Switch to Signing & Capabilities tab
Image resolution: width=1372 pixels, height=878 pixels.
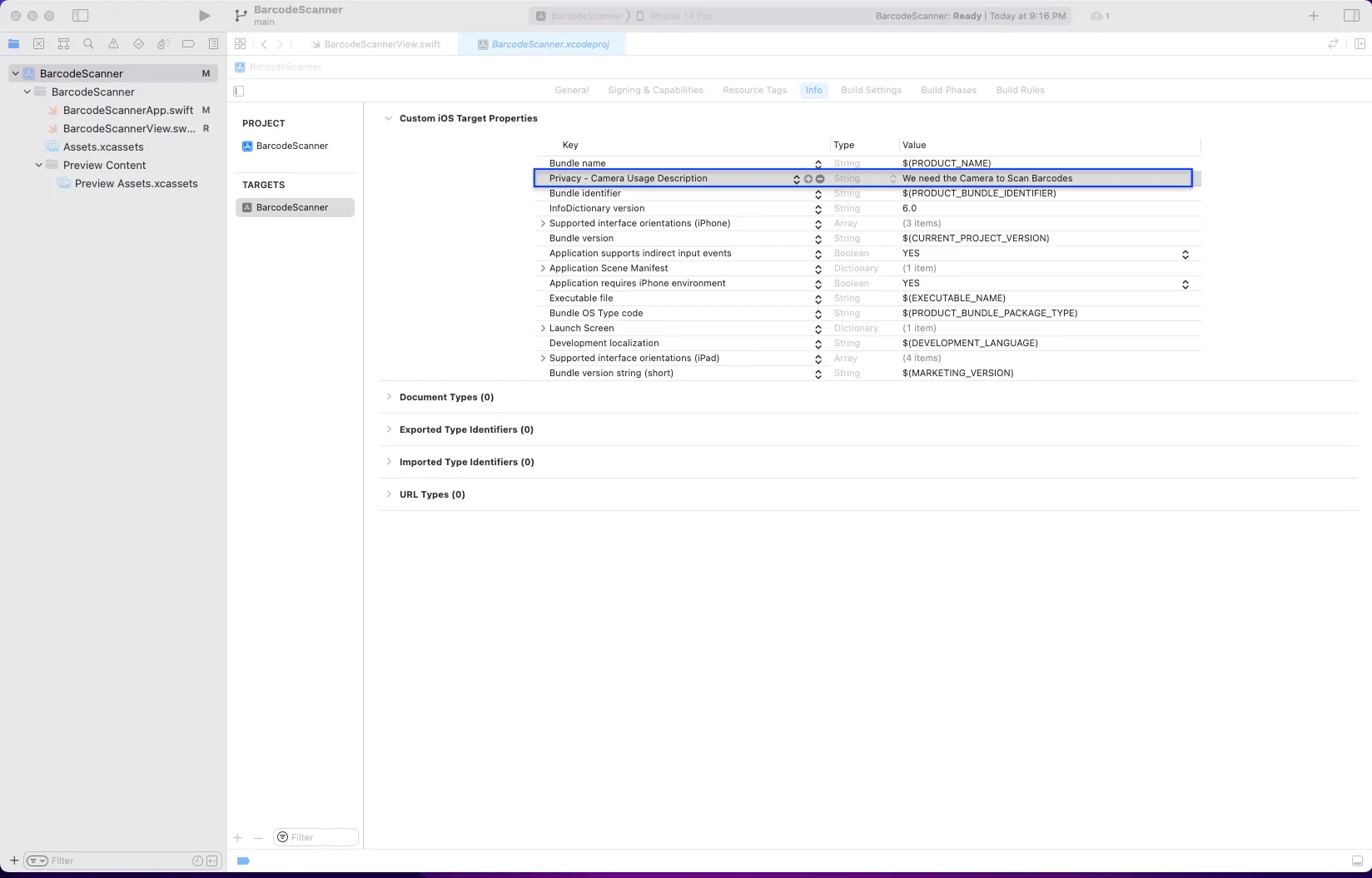click(655, 90)
